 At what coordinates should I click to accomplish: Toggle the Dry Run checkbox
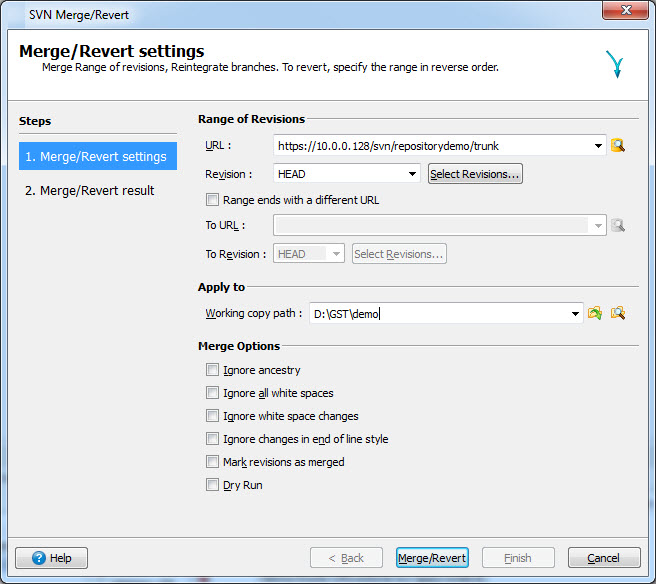(x=212, y=485)
